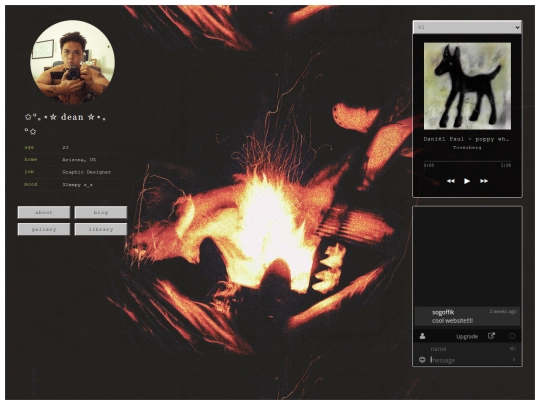Expand the track selection dropdown labeled 01
Screen dimensions: 540x405
coord(467,27)
